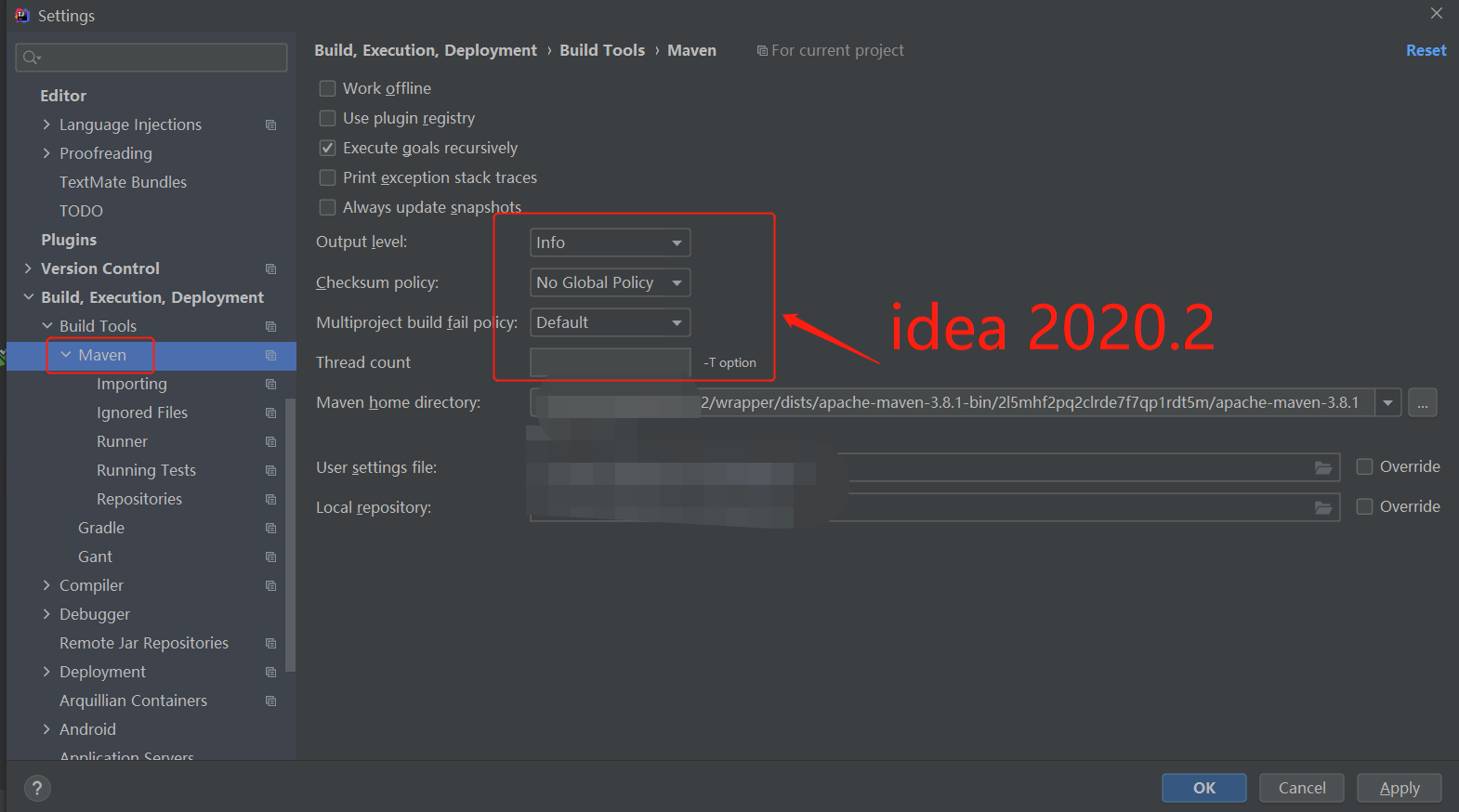Open Maven Running Tests settings
1459x812 pixels.
(x=146, y=470)
